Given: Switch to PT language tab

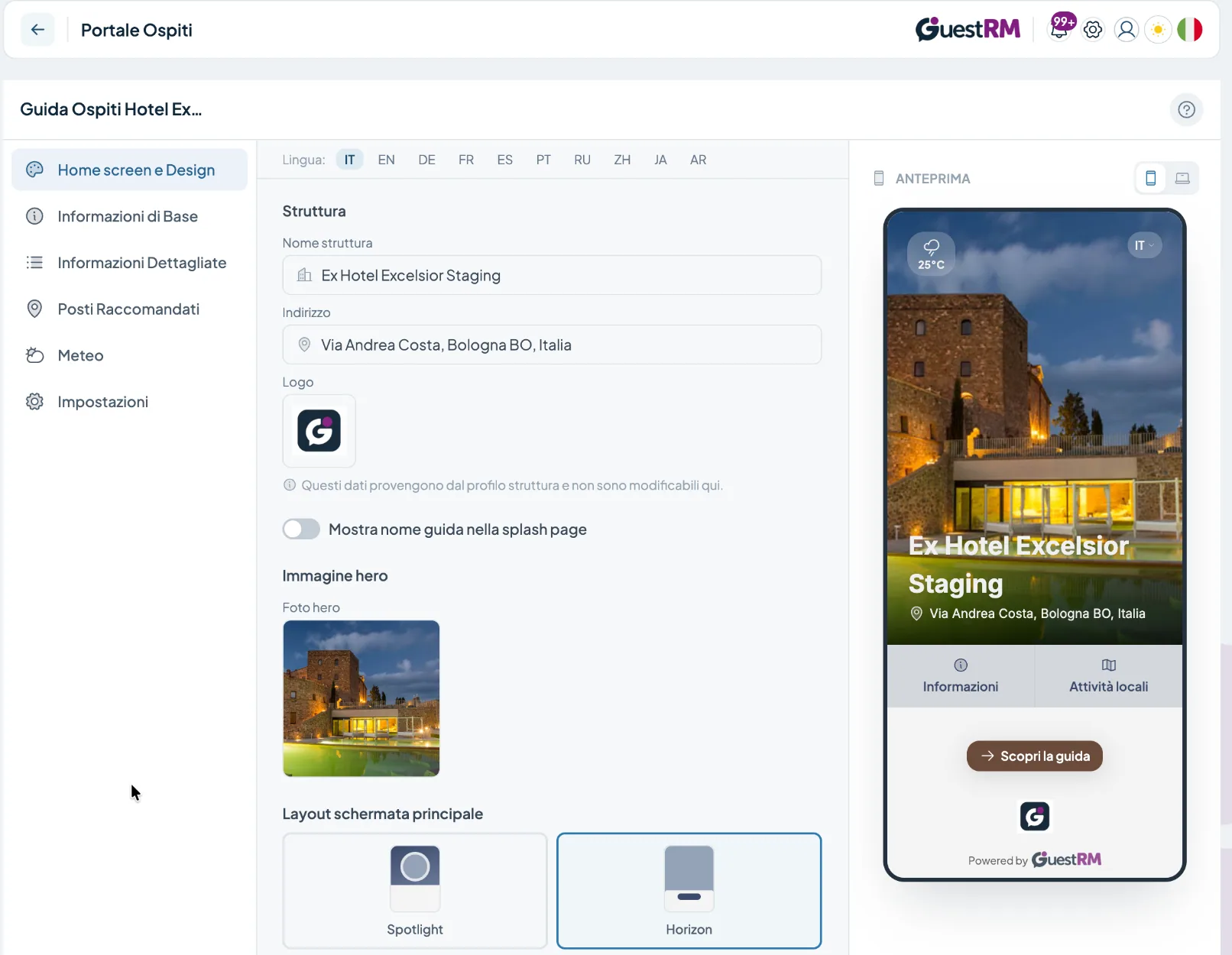Looking at the screenshot, I should 543,160.
